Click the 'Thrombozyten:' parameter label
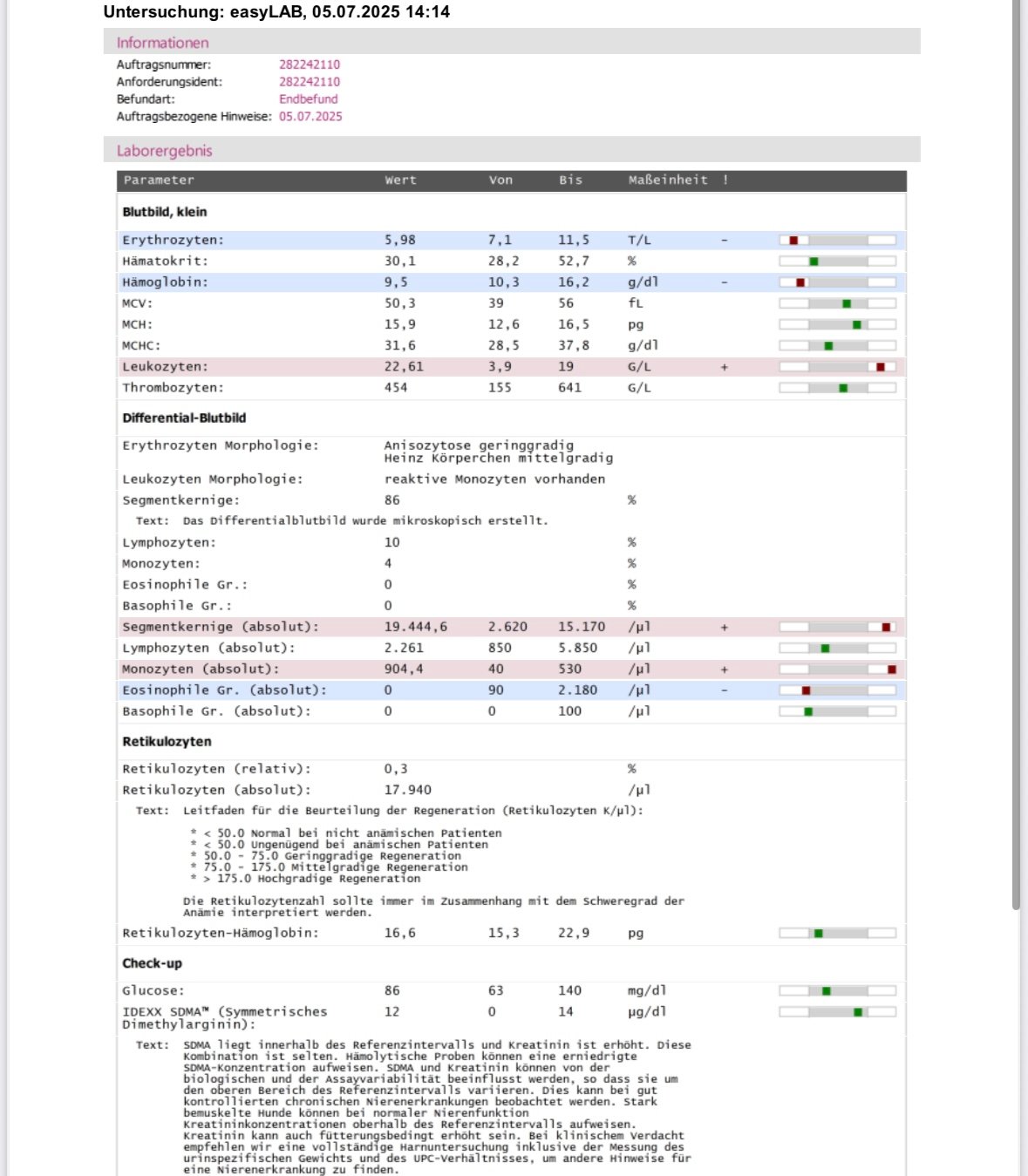Image resolution: width=1028 pixels, height=1176 pixels. pos(174,388)
